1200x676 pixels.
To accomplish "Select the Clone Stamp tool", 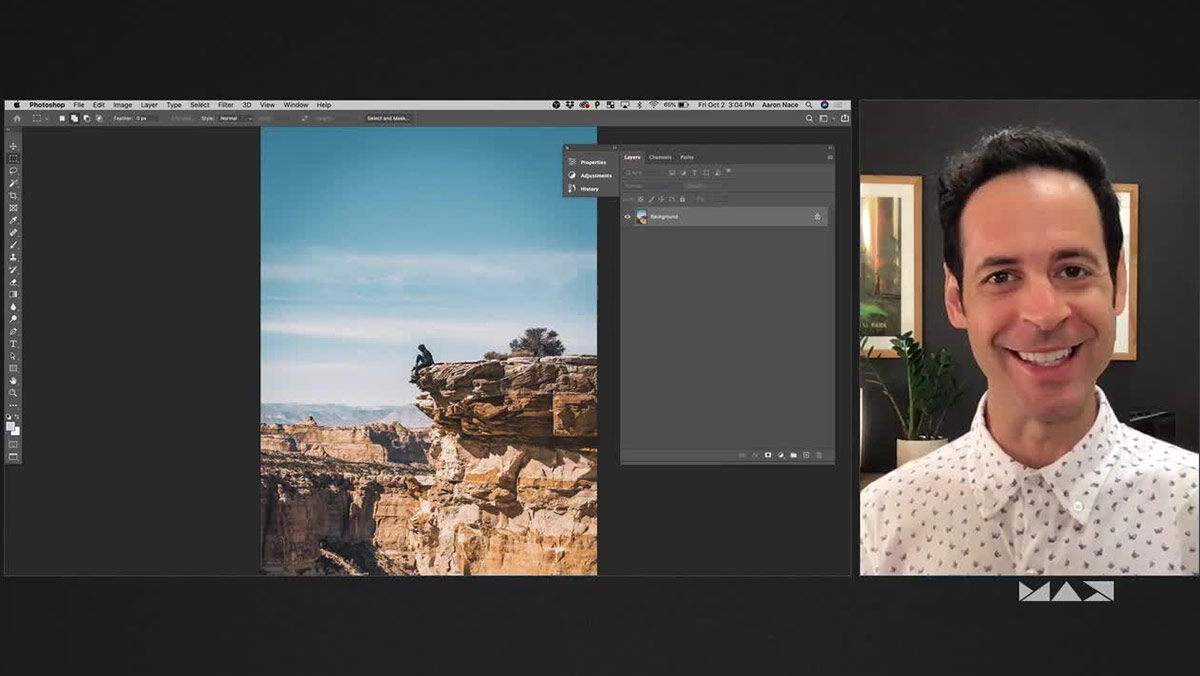I will (13, 257).
